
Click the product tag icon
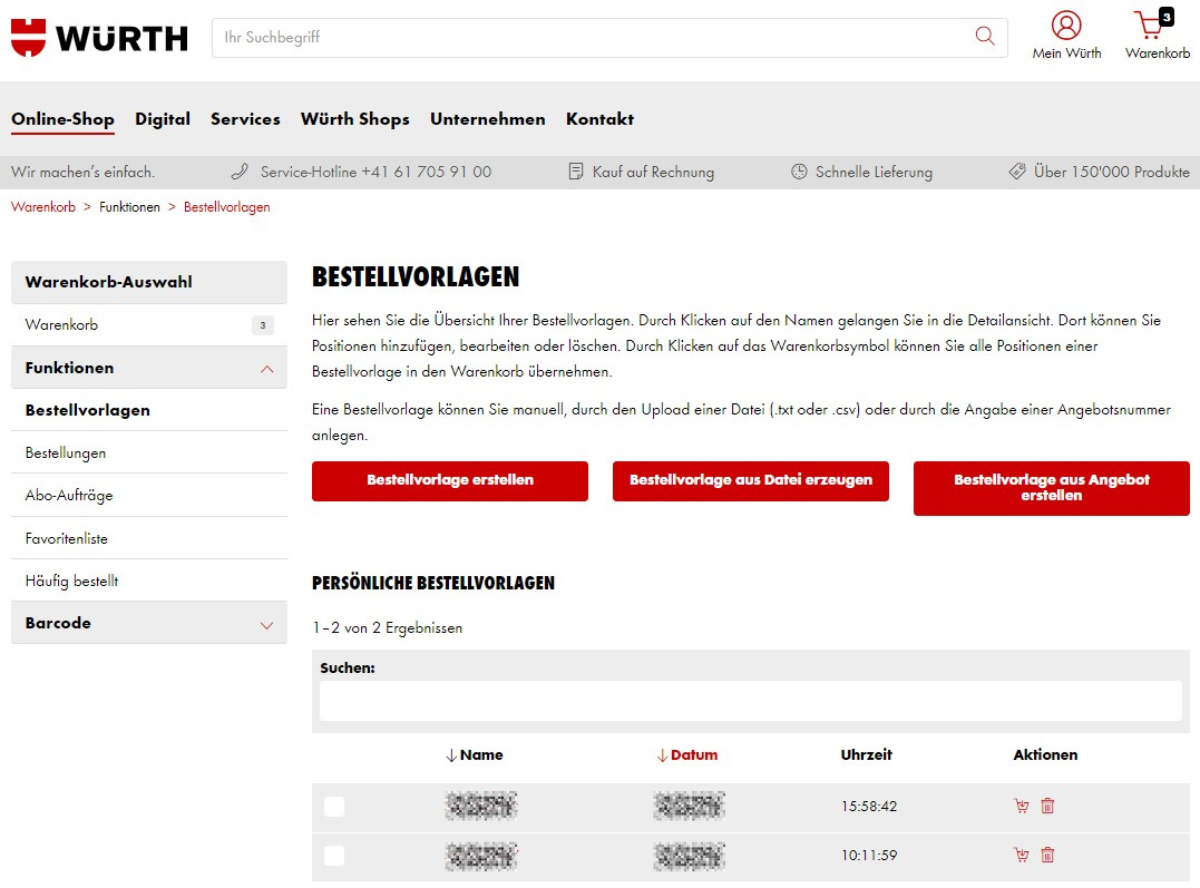pyautogui.click(x=1017, y=172)
